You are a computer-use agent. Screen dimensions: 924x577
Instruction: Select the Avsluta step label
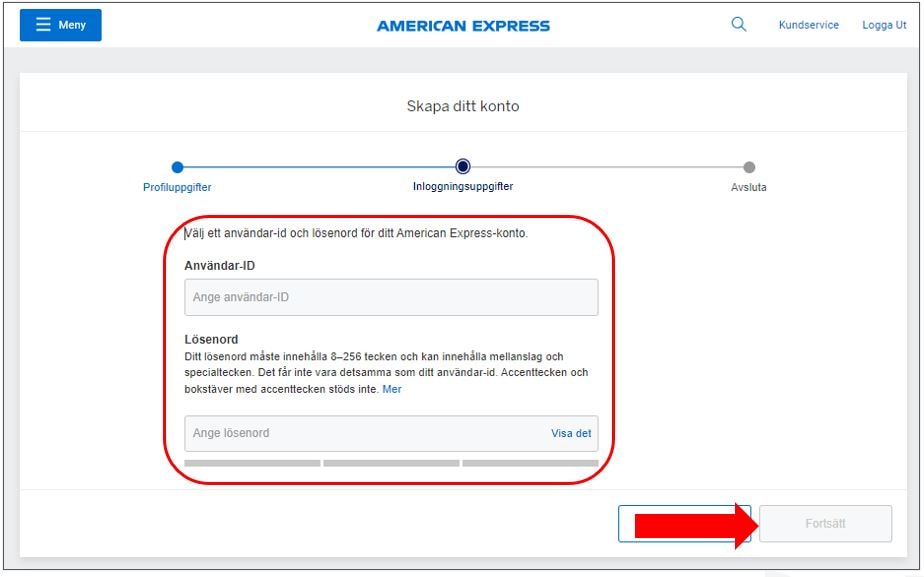(x=749, y=187)
